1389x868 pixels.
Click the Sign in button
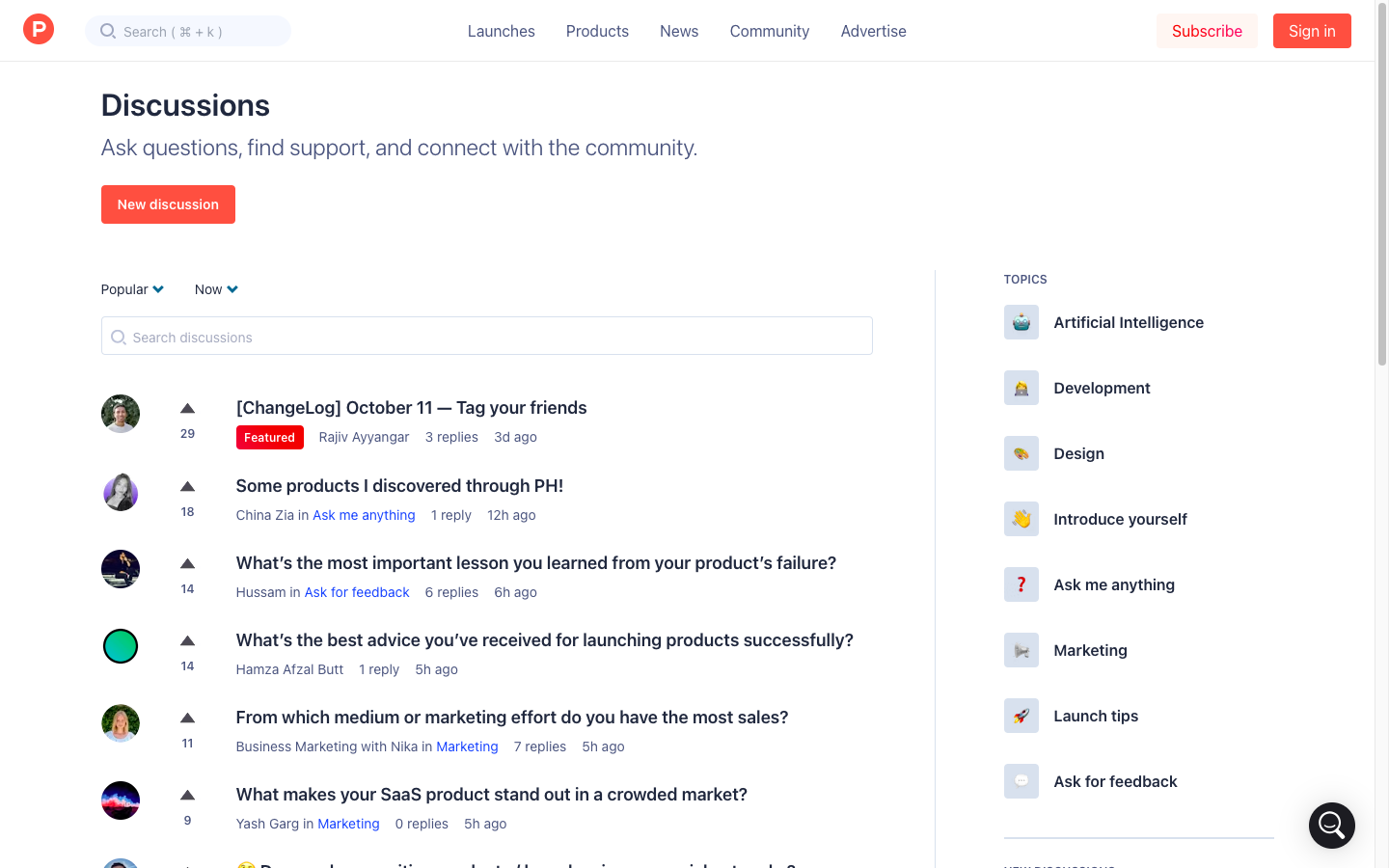click(1312, 31)
